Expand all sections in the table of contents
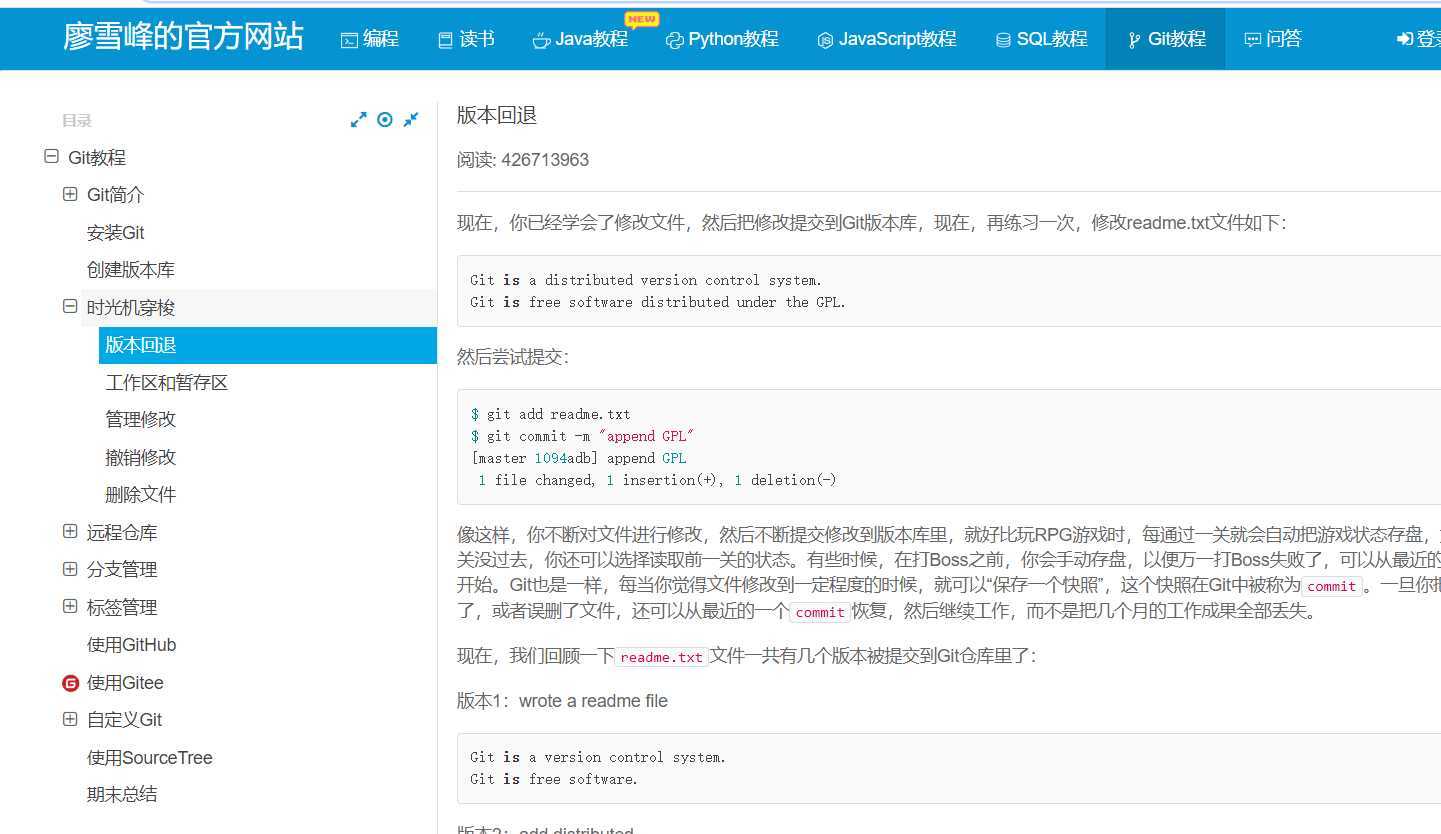1441x834 pixels. pos(359,120)
